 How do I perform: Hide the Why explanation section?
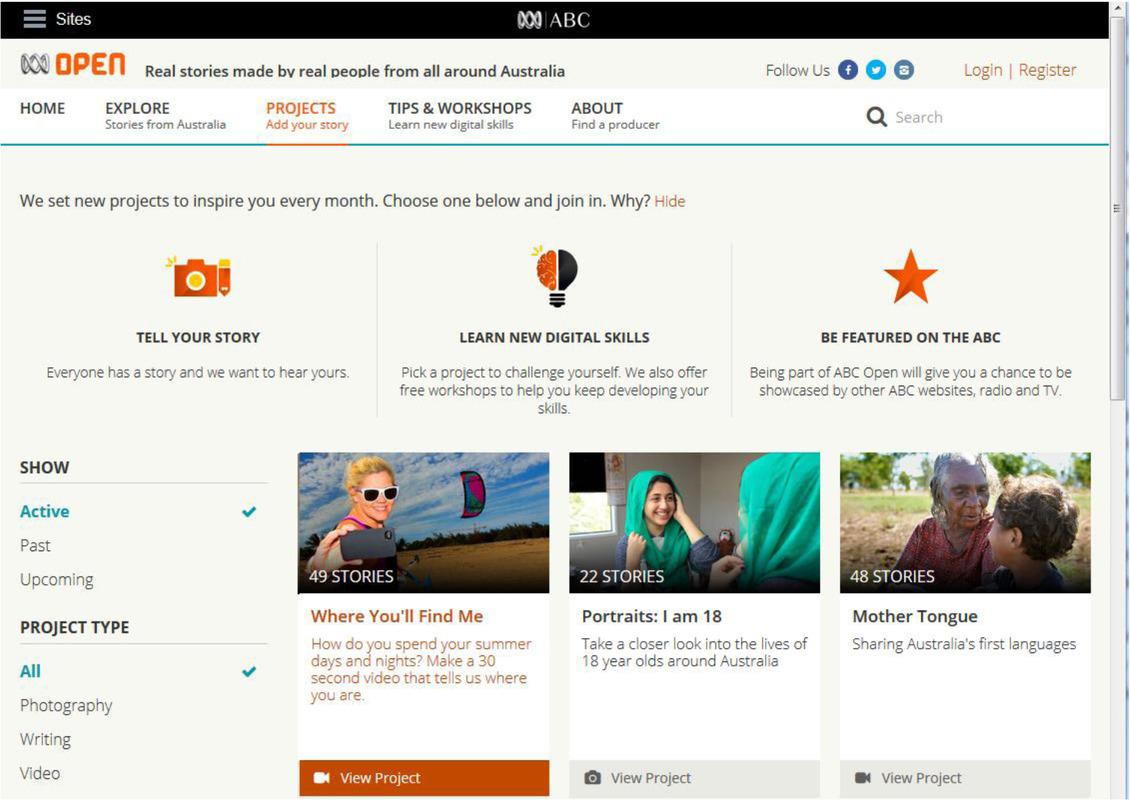coord(669,201)
